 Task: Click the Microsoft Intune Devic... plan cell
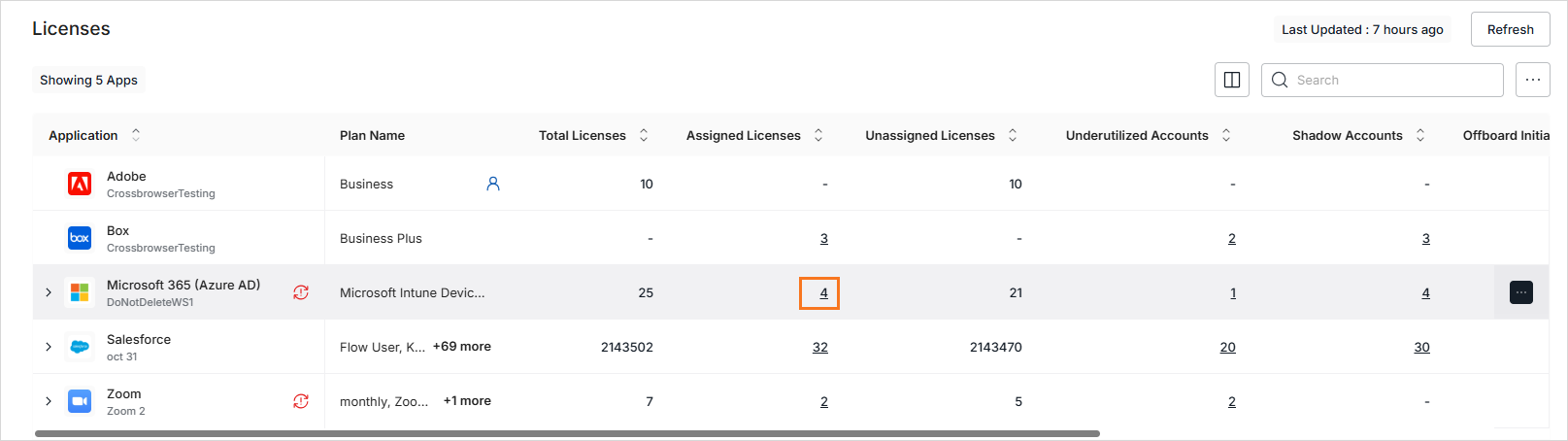(x=412, y=292)
